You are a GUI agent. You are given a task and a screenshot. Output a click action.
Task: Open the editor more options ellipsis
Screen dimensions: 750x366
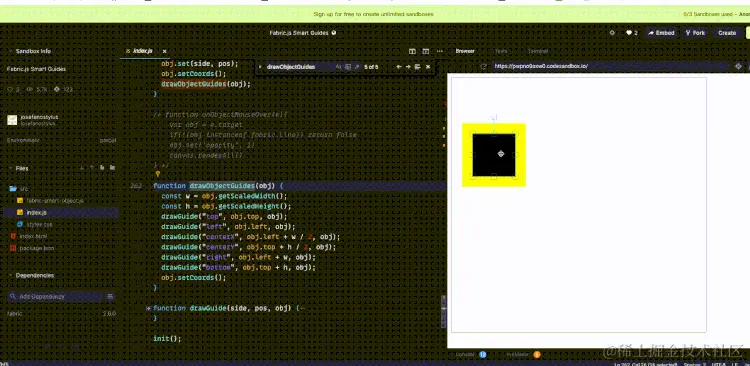tap(440, 51)
